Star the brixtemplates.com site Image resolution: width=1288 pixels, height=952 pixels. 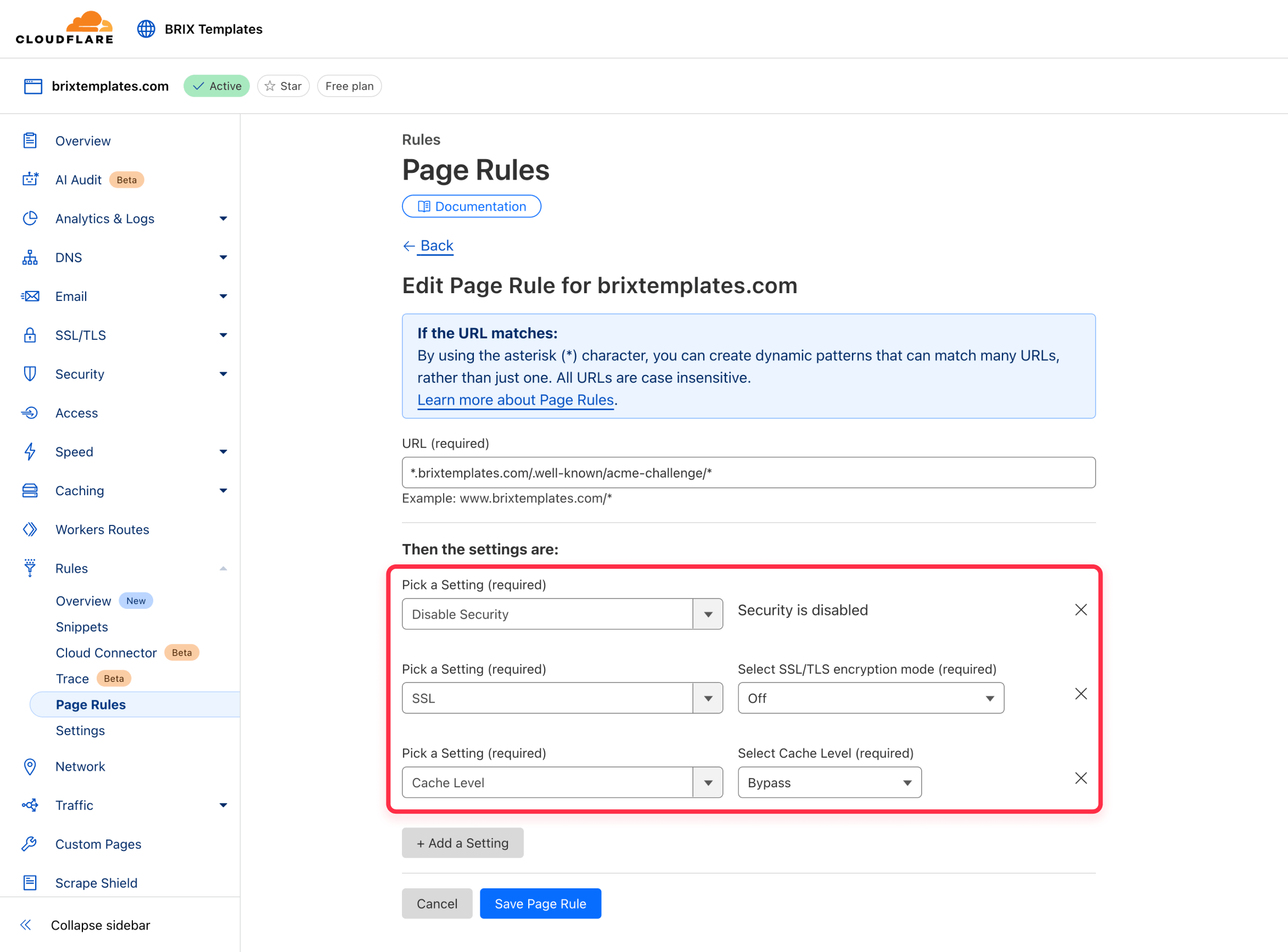[x=283, y=86]
